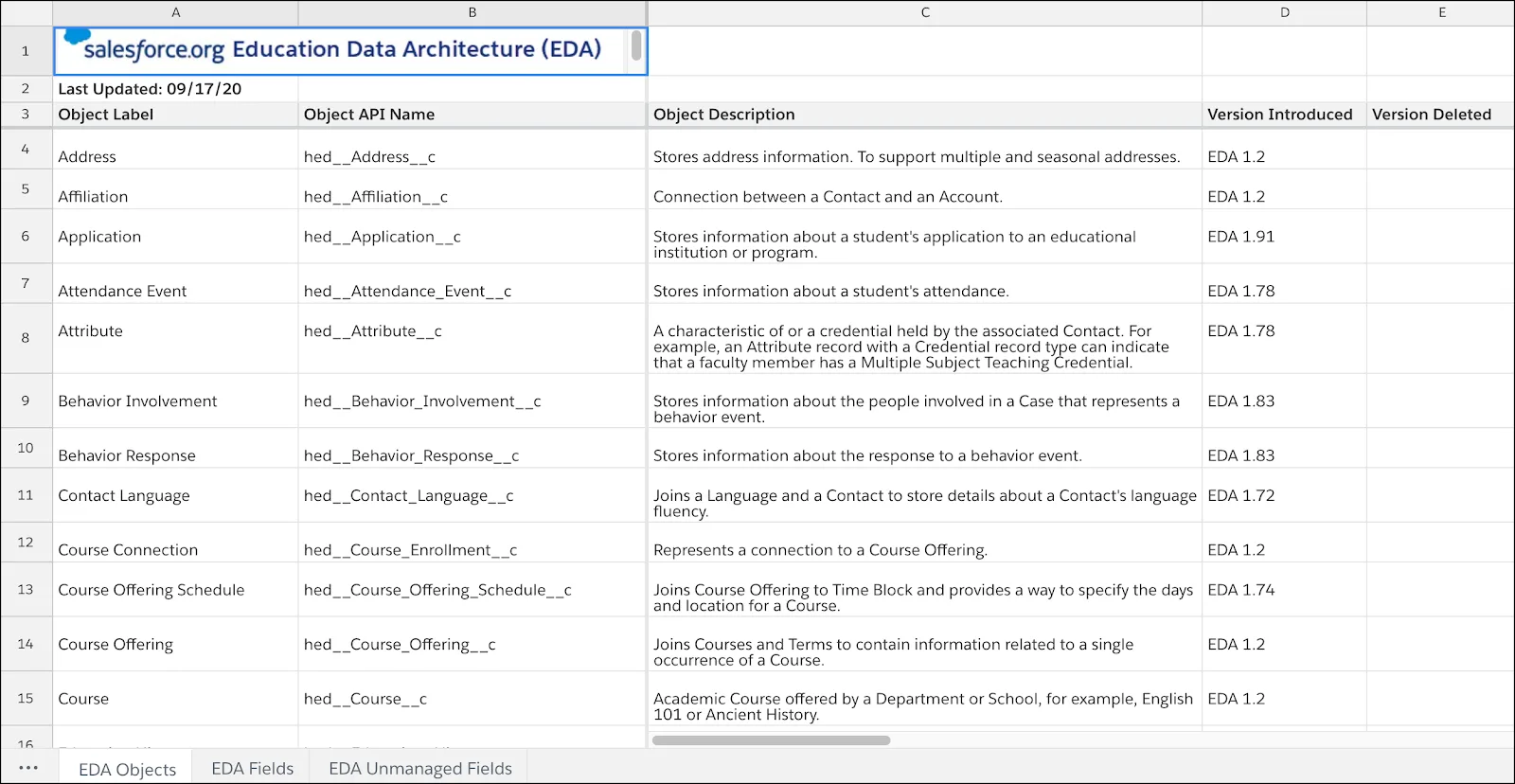Select the 'Affiliation' label cell
This screenshot has width=1515, height=784.
tap(175, 189)
